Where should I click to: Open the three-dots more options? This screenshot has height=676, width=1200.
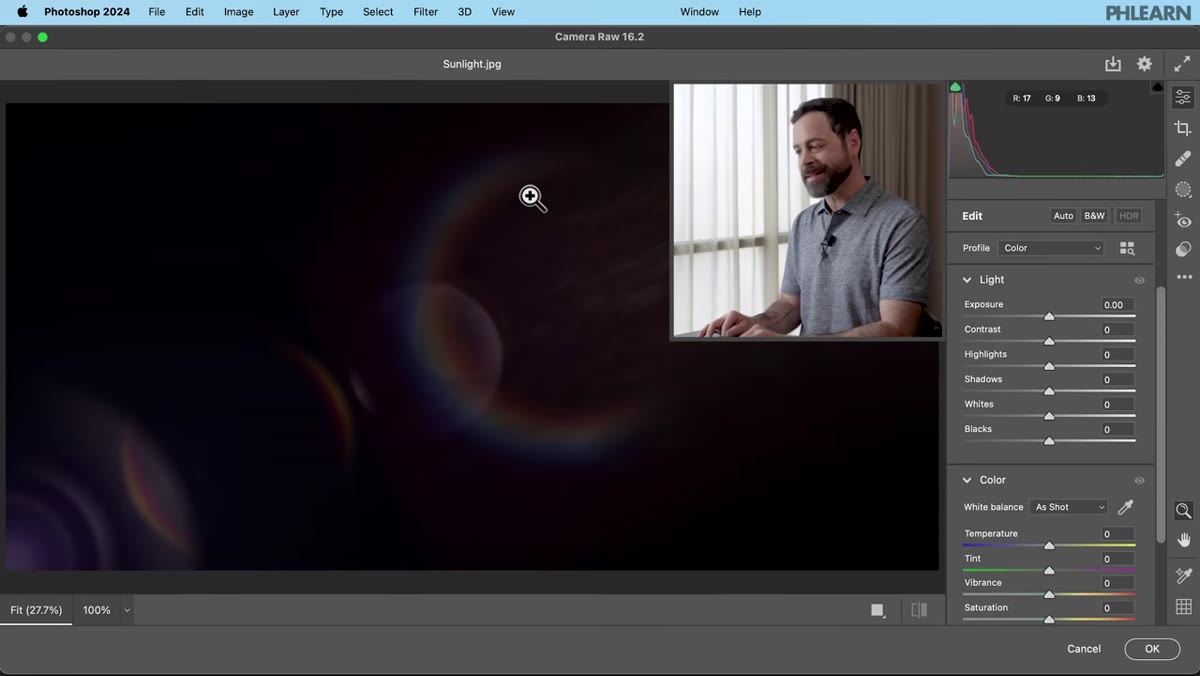1184,277
